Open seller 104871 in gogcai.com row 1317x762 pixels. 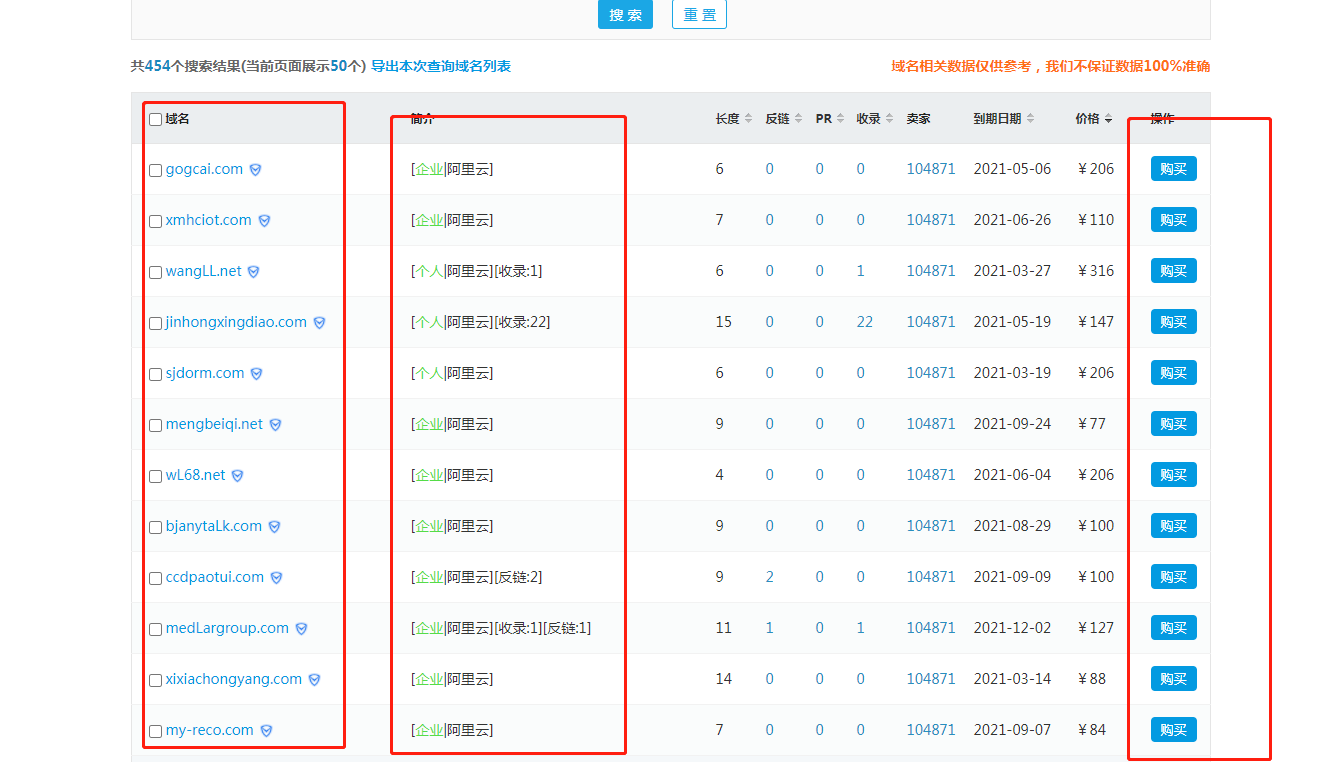tap(931, 169)
